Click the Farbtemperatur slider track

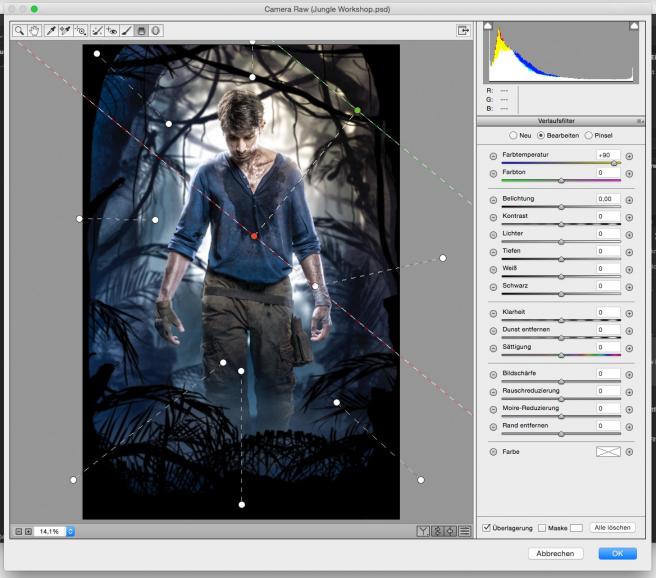[561, 163]
